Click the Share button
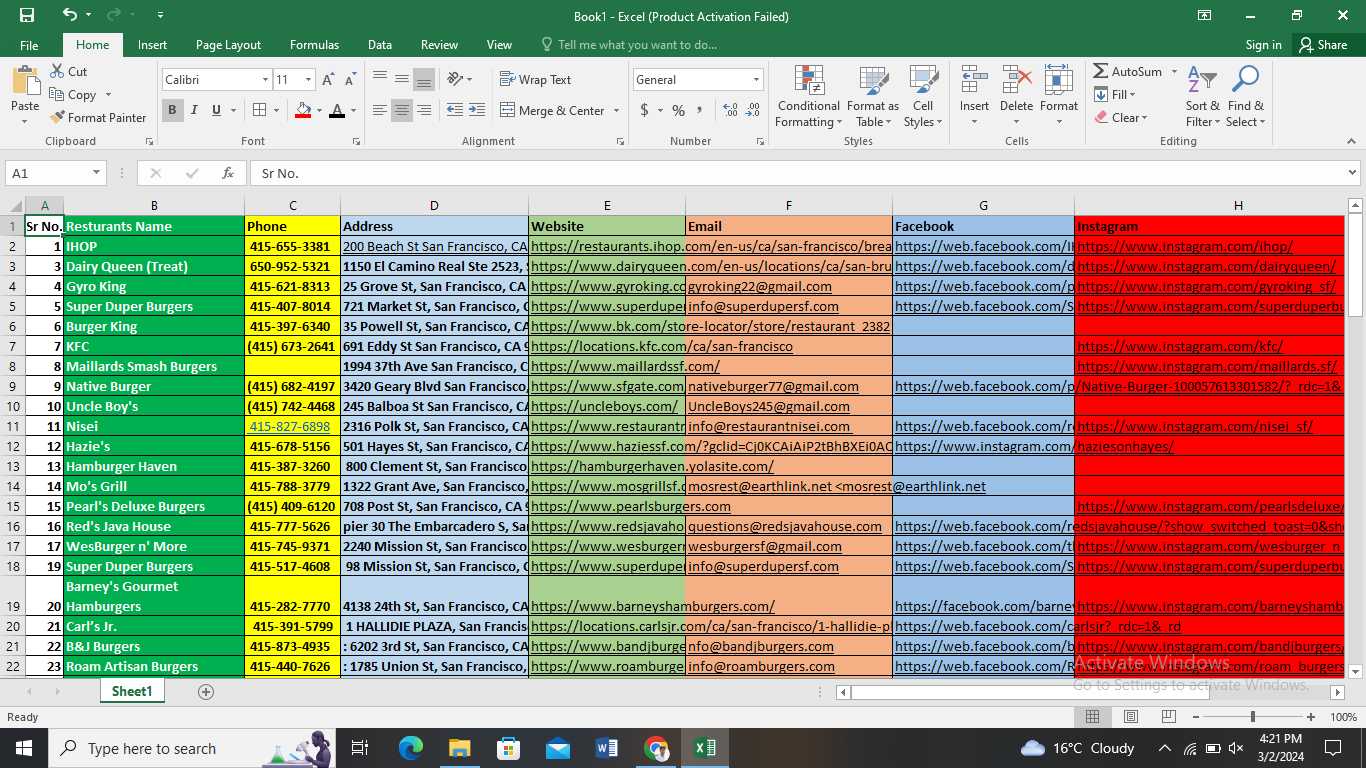The width and height of the screenshot is (1366, 768). pyautogui.click(x=1322, y=45)
